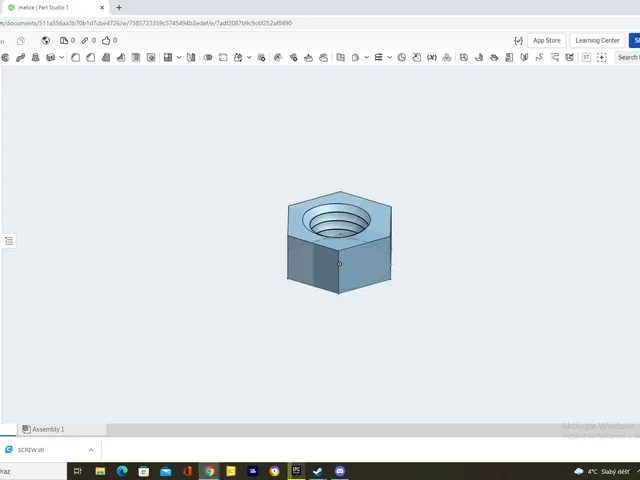Open the FeatureScript notices icon
Viewport: 640px width, 480px height.
point(518,40)
